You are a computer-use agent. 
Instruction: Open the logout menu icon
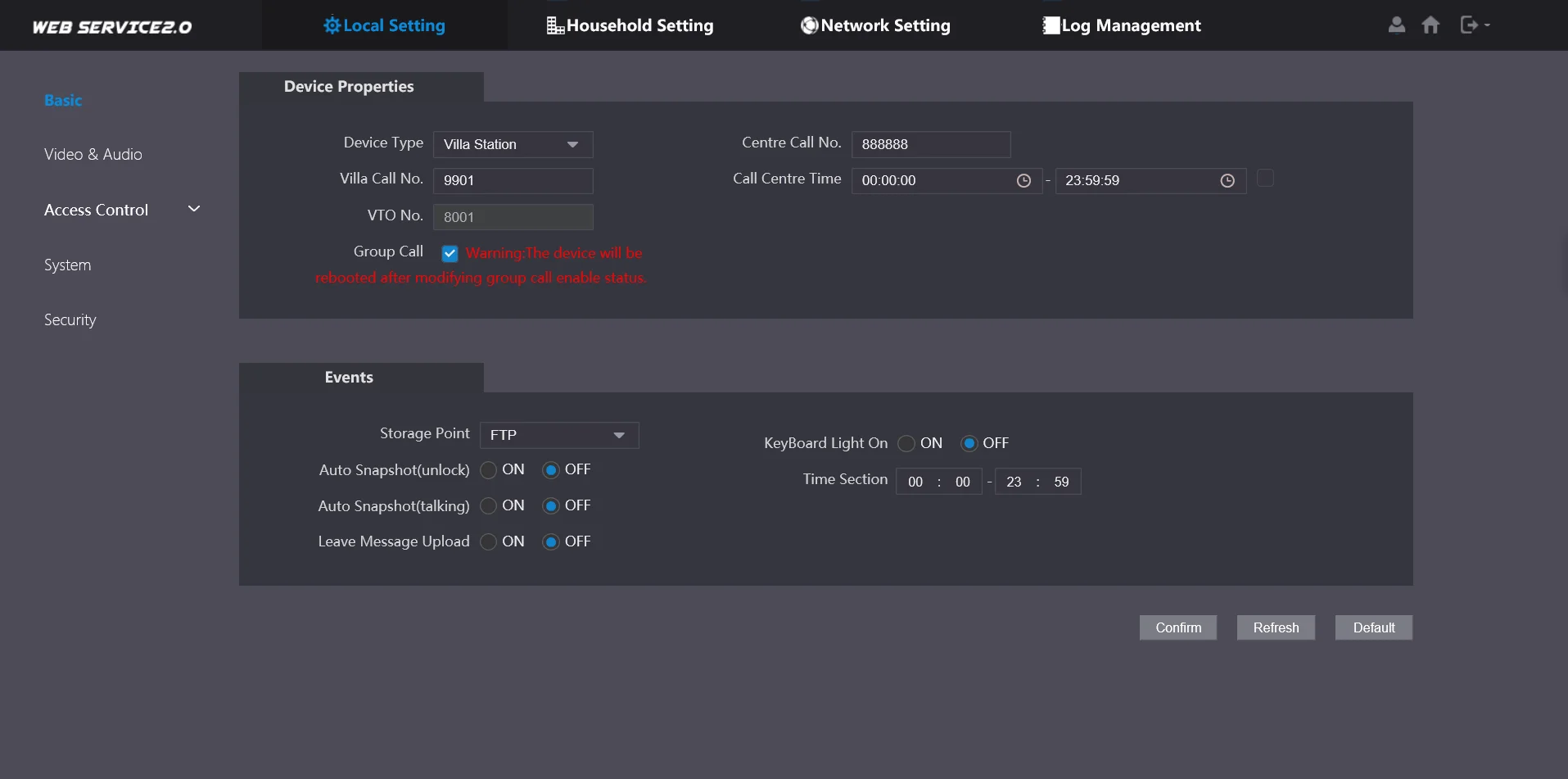click(x=1475, y=25)
